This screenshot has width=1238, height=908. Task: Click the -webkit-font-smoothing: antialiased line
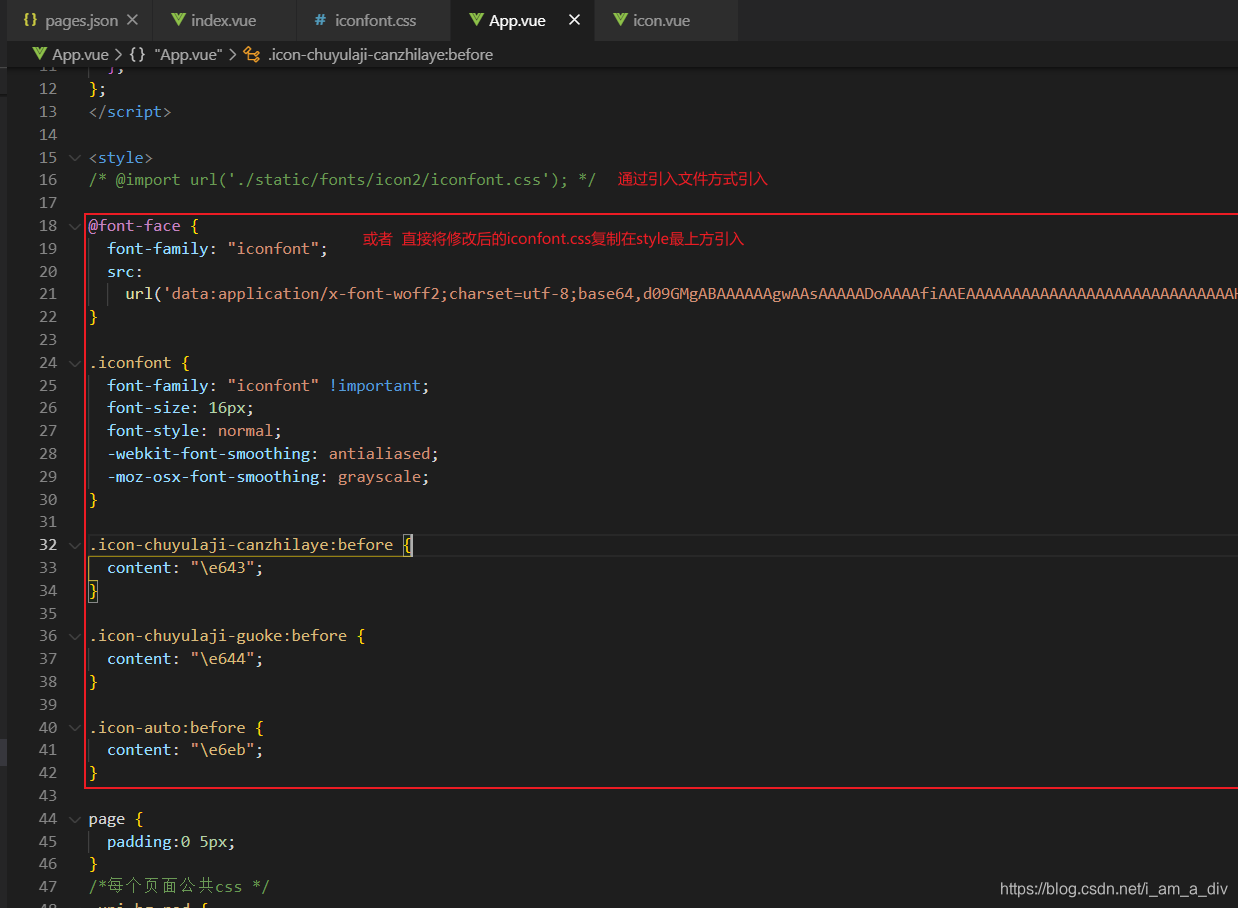pos(273,454)
